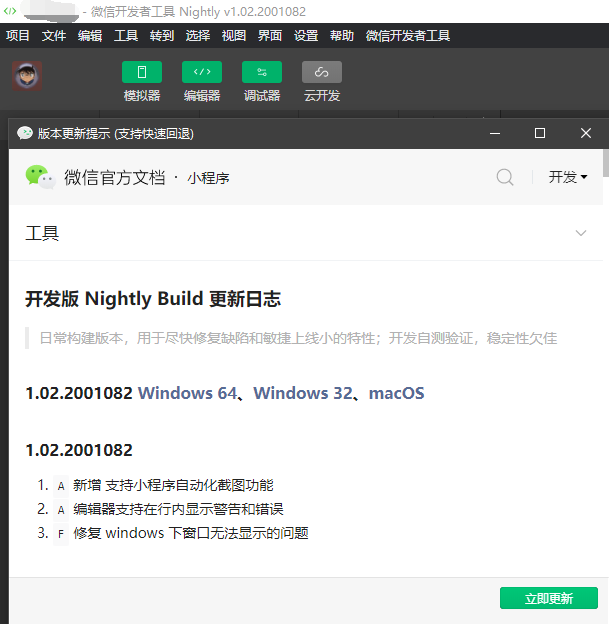Open the Windows 32 download link
609x624 pixels.
pos(303,393)
